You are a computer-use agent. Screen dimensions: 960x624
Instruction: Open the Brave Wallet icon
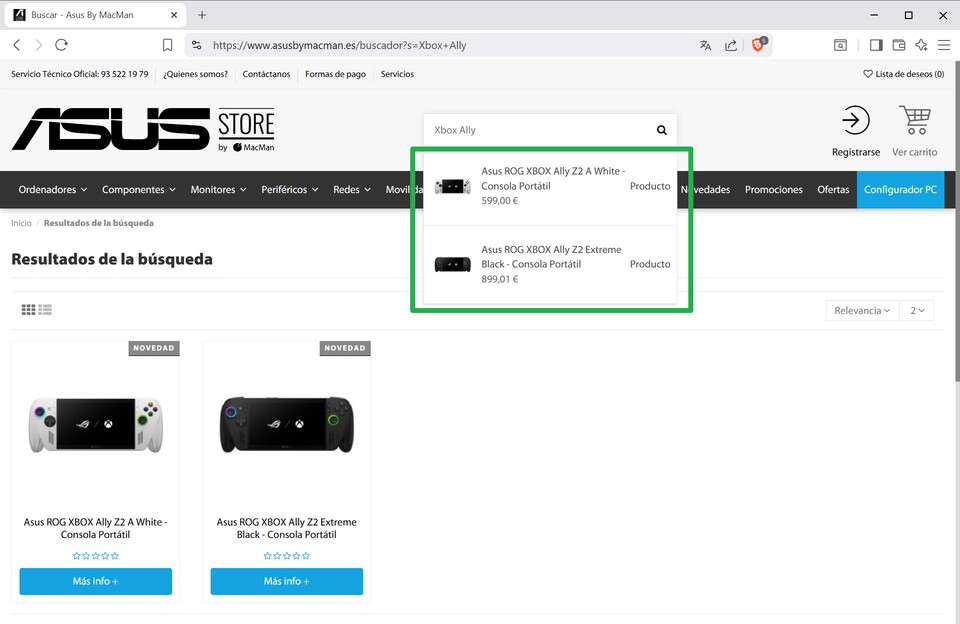point(899,45)
